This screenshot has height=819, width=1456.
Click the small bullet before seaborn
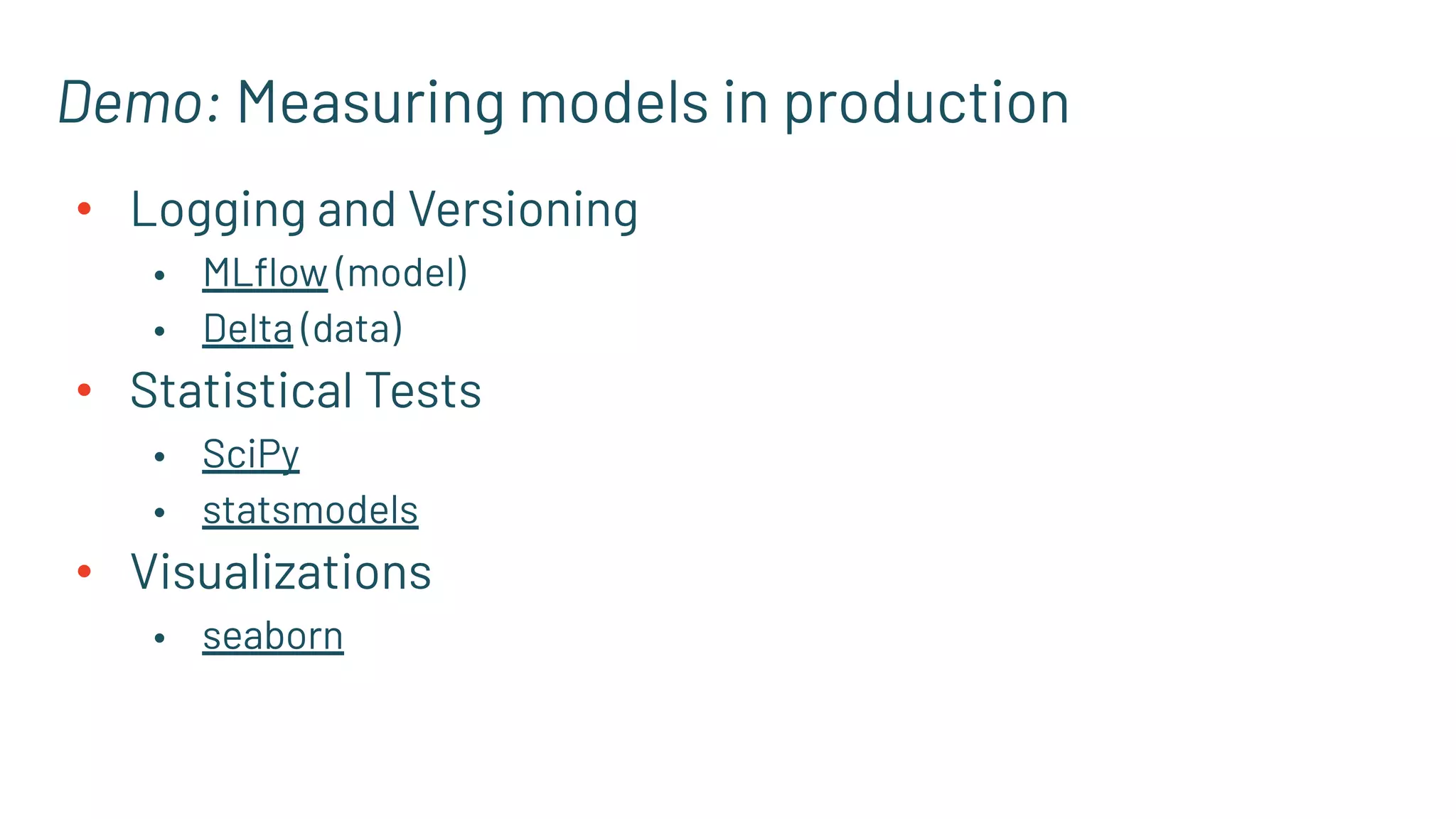click(159, 638)
